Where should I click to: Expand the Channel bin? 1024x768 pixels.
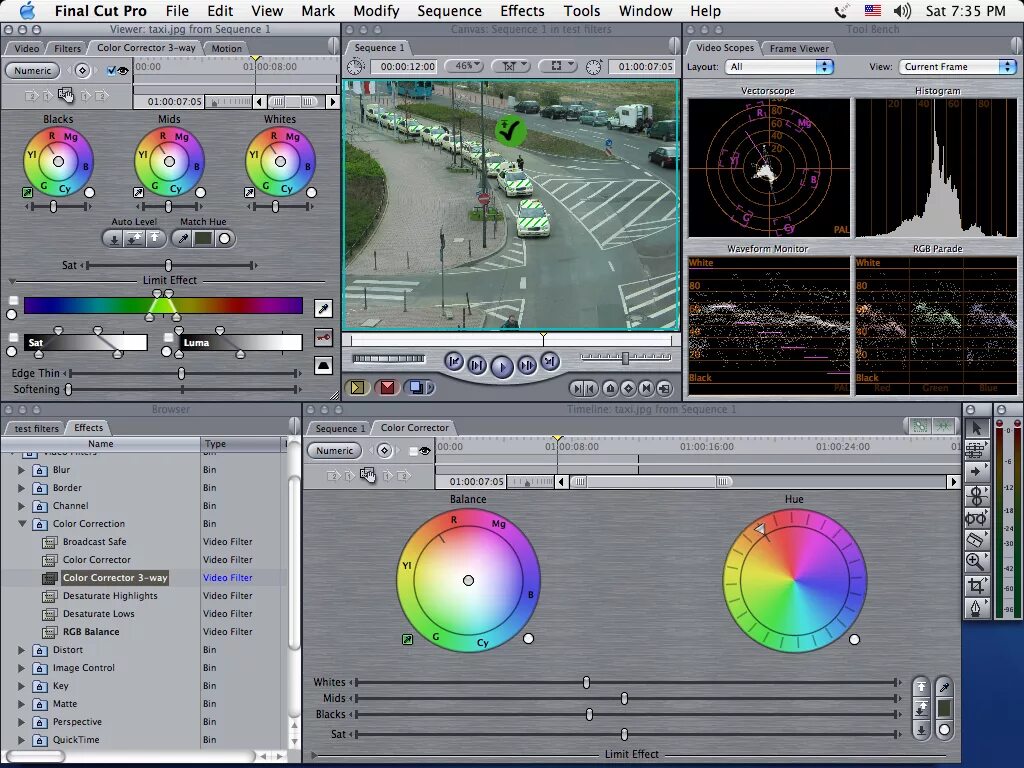(x=22, y=505)
